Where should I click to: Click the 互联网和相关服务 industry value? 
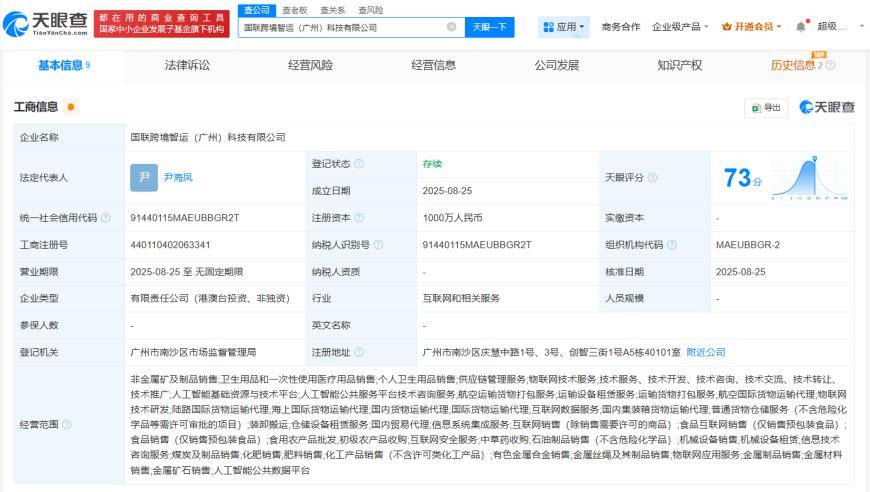coord(461,298)
